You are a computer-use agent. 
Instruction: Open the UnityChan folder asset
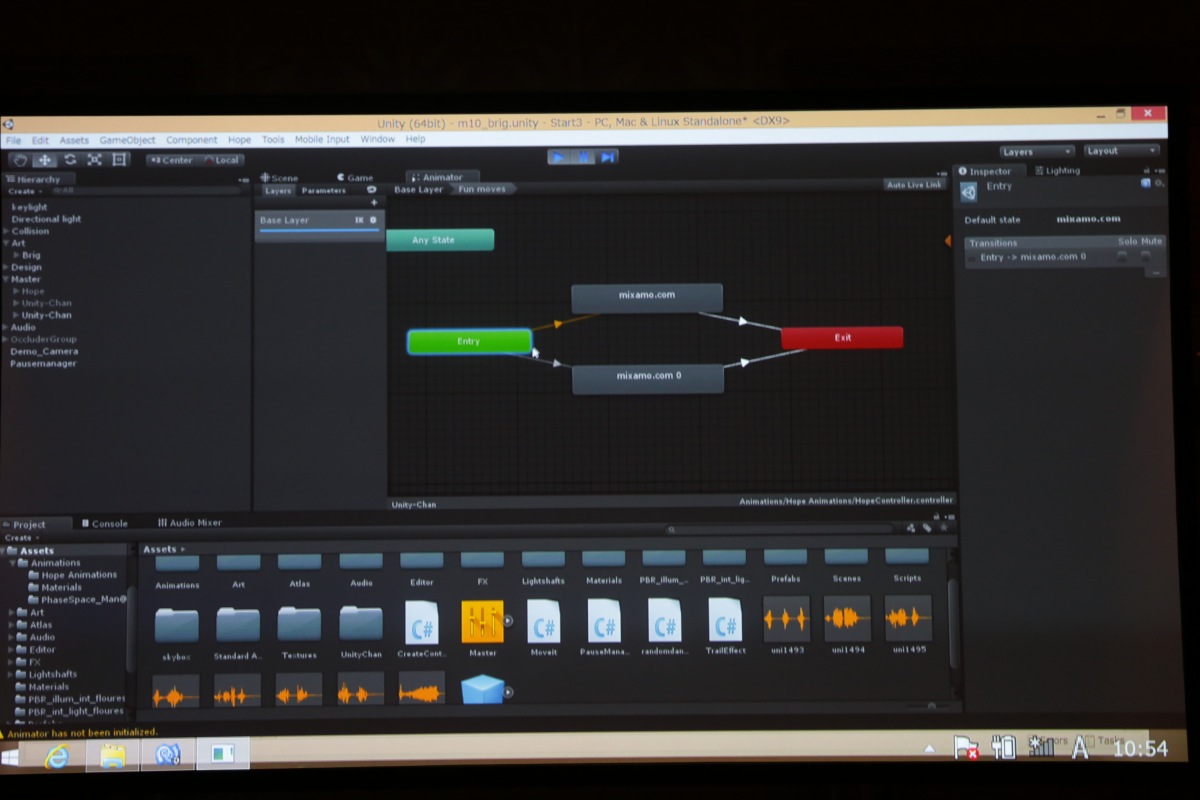point(361,631)
